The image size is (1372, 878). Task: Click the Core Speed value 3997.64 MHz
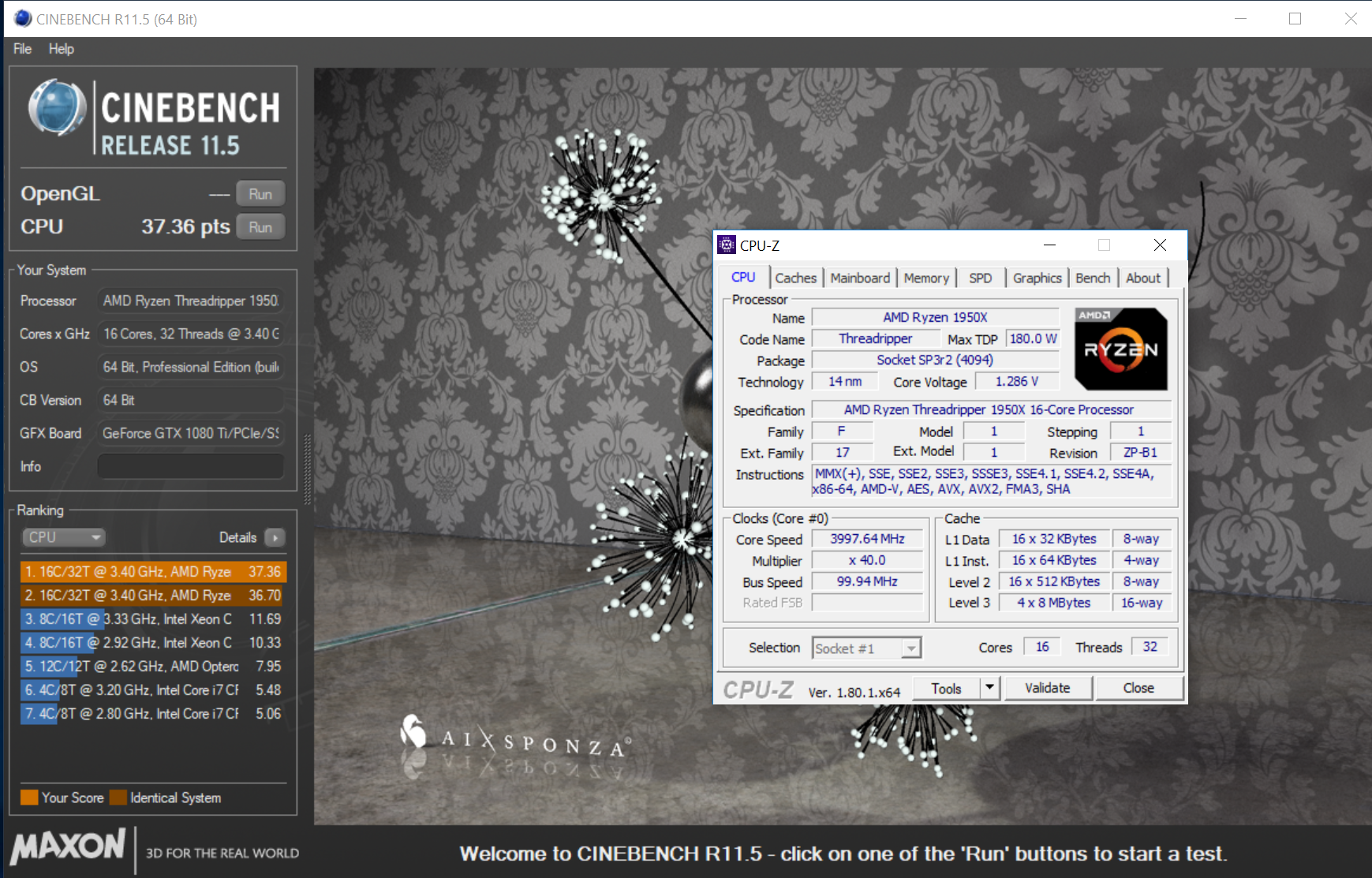tap(867, 539)
